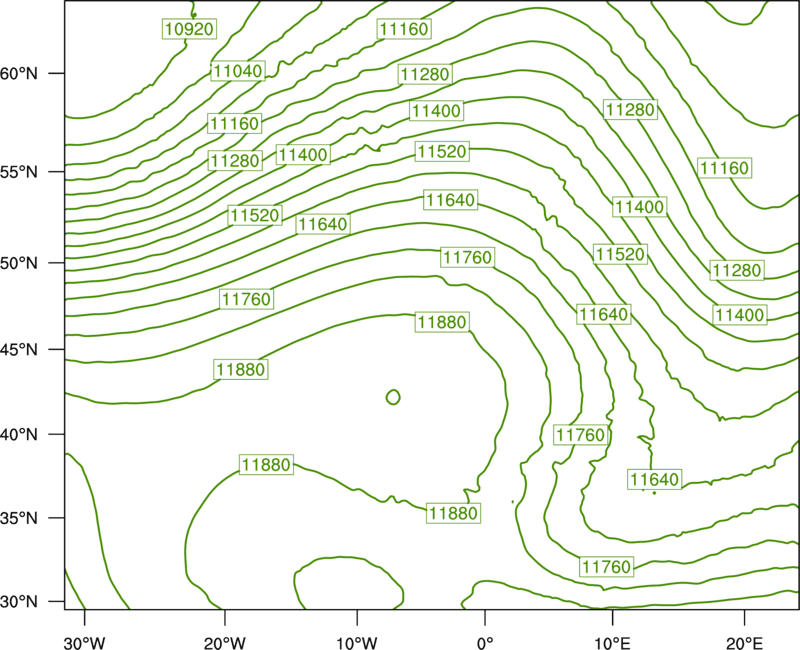
Task: Click the 0° longitude axis label
Action: click(x=485, y=643)
